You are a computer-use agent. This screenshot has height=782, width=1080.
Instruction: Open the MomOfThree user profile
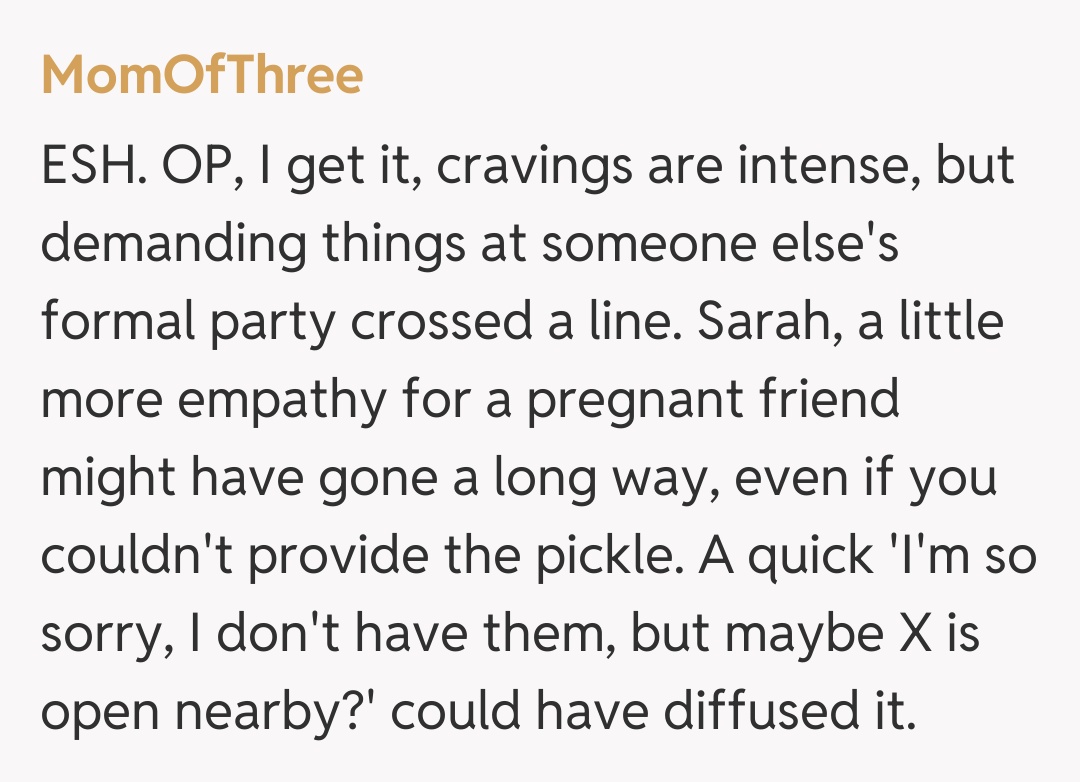tap(202, 75)
